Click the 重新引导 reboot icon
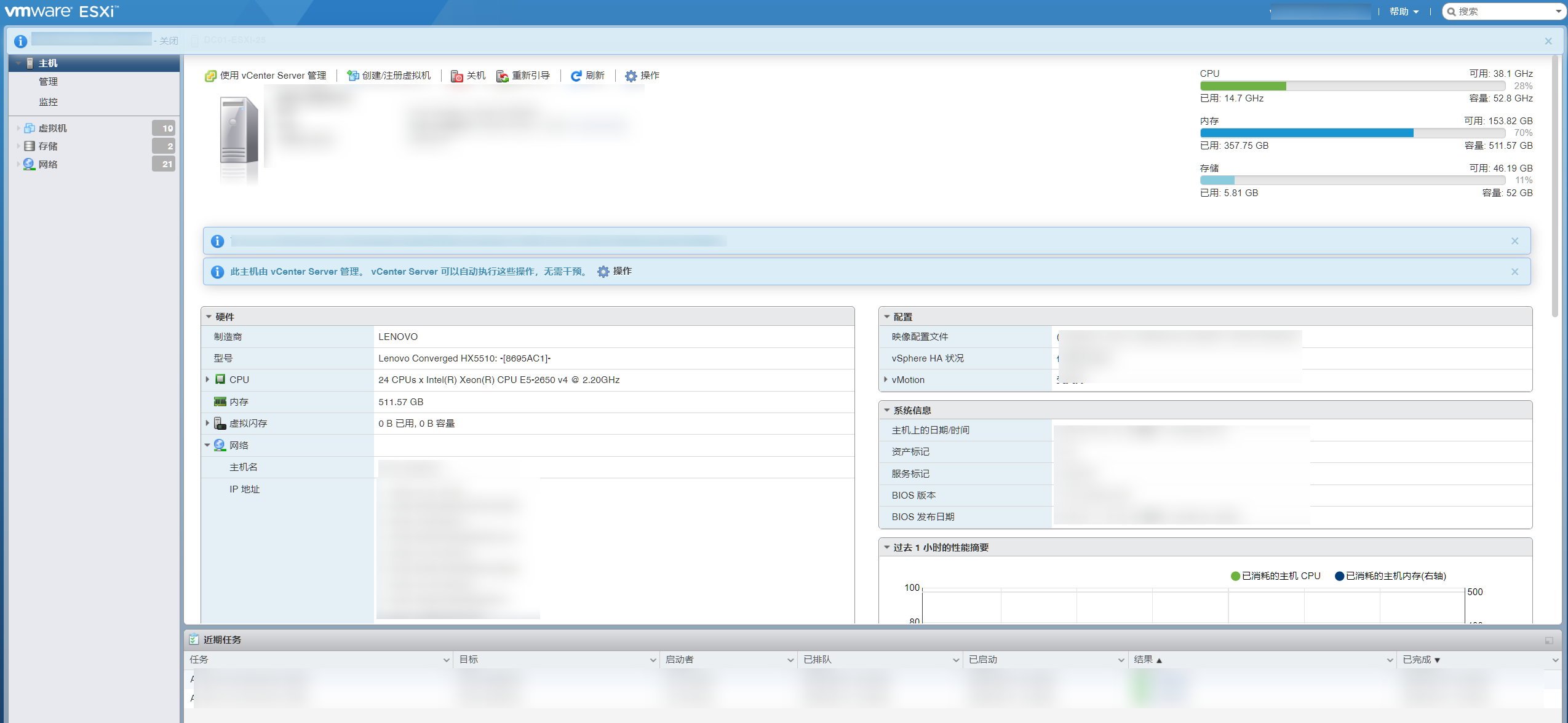 pos(502,76)
